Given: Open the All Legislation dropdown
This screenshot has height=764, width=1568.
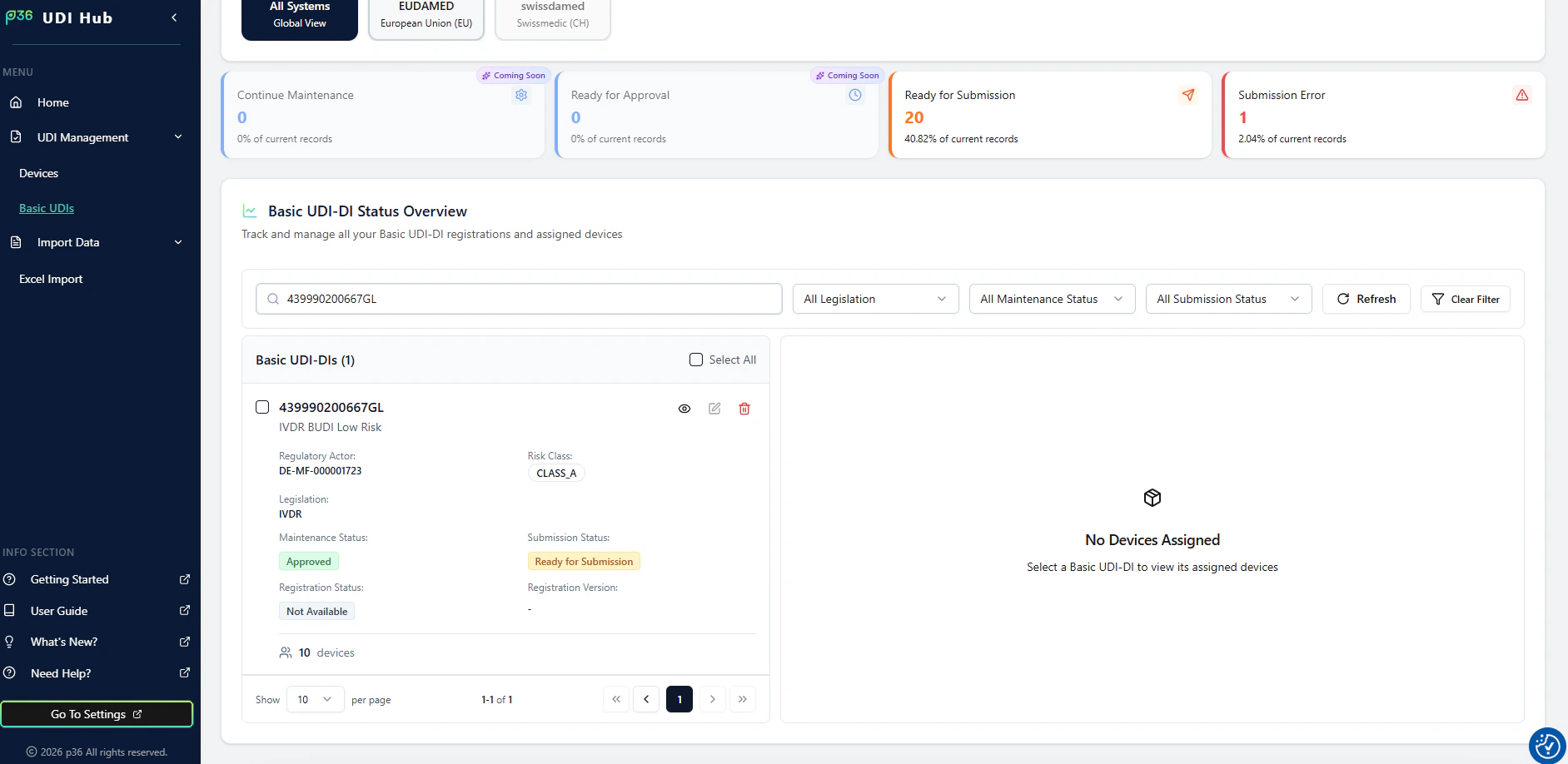Looking at the screenshot, I should 874,298.
